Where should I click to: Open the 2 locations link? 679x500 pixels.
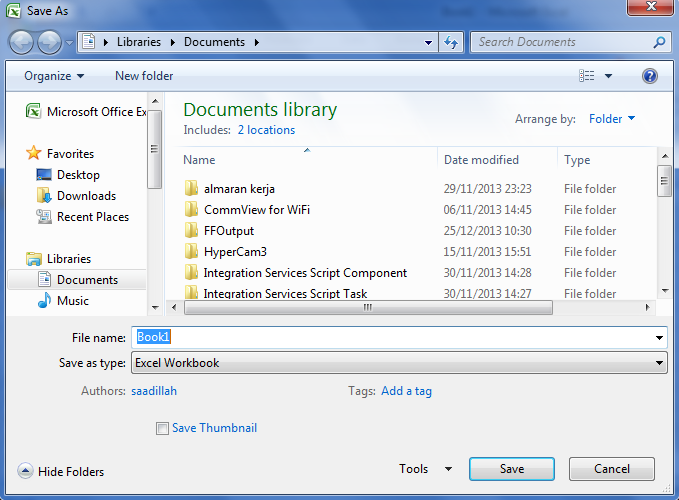(x=266, y=130)
